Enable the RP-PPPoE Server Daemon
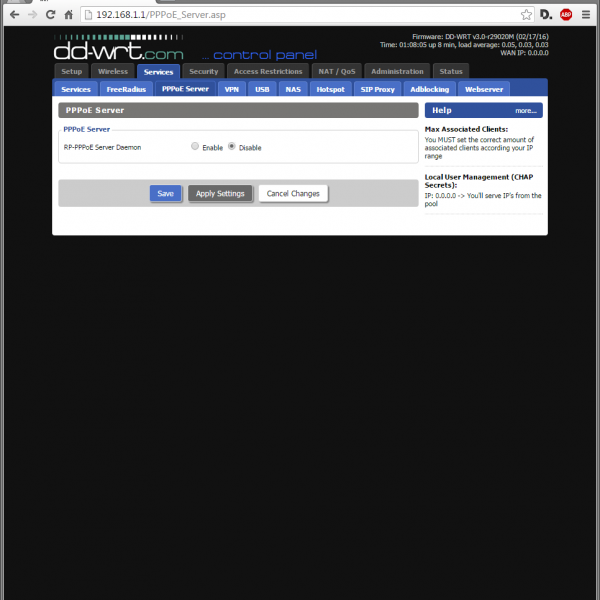 (x=195, y=147)
